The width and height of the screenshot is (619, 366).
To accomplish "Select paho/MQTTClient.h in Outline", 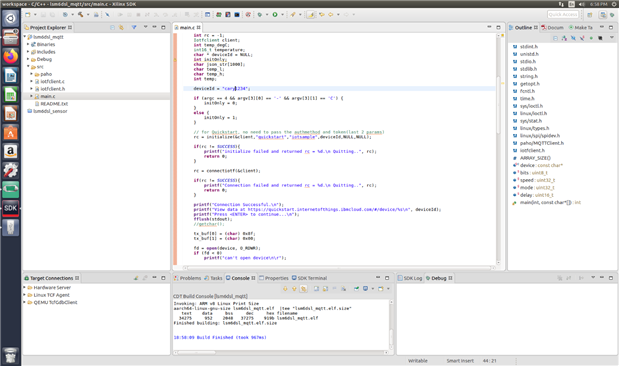I will [x=542, y=143].
